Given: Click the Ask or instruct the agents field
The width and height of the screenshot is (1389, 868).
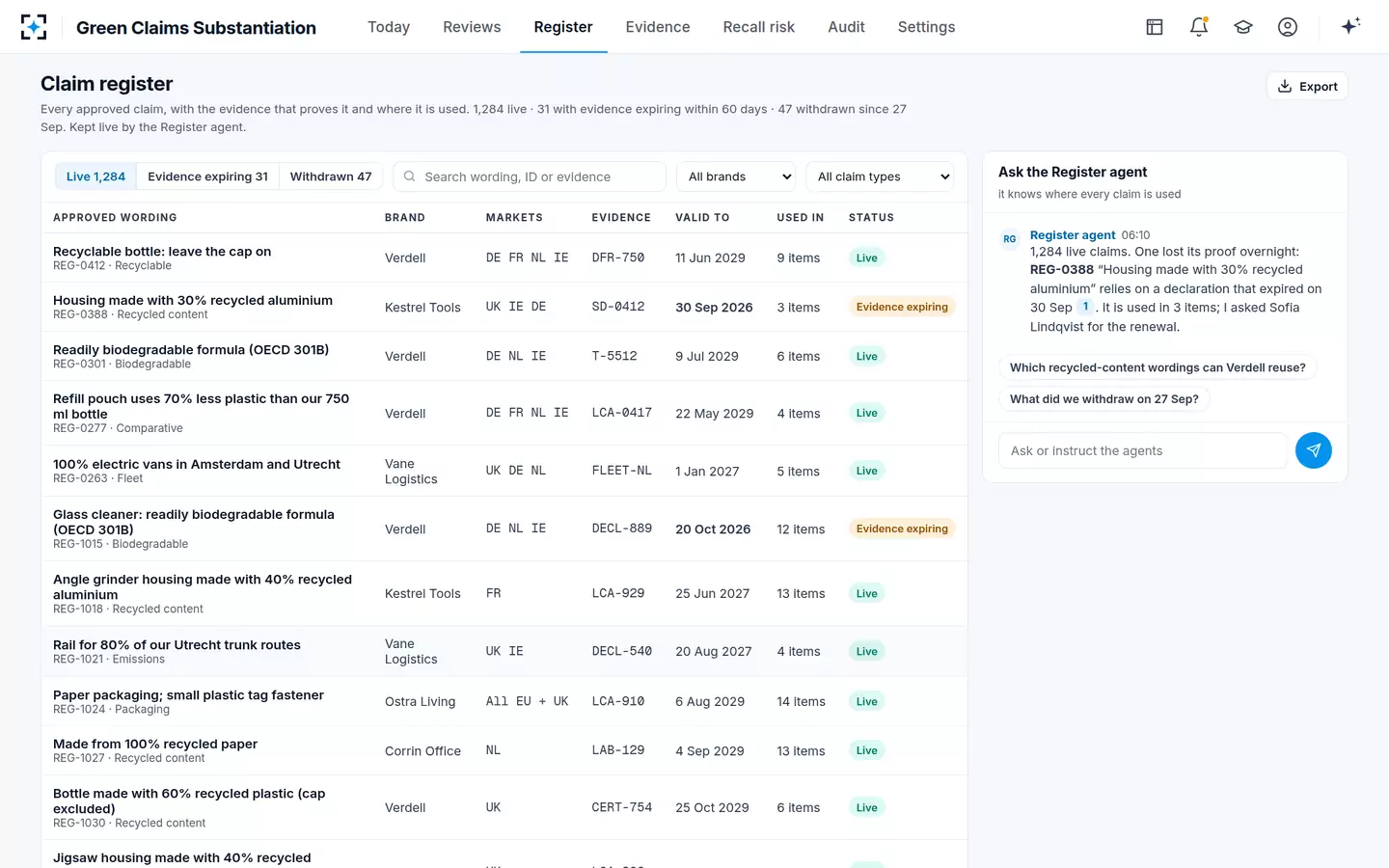Looking at the screenshot, I should [1143, 450].
